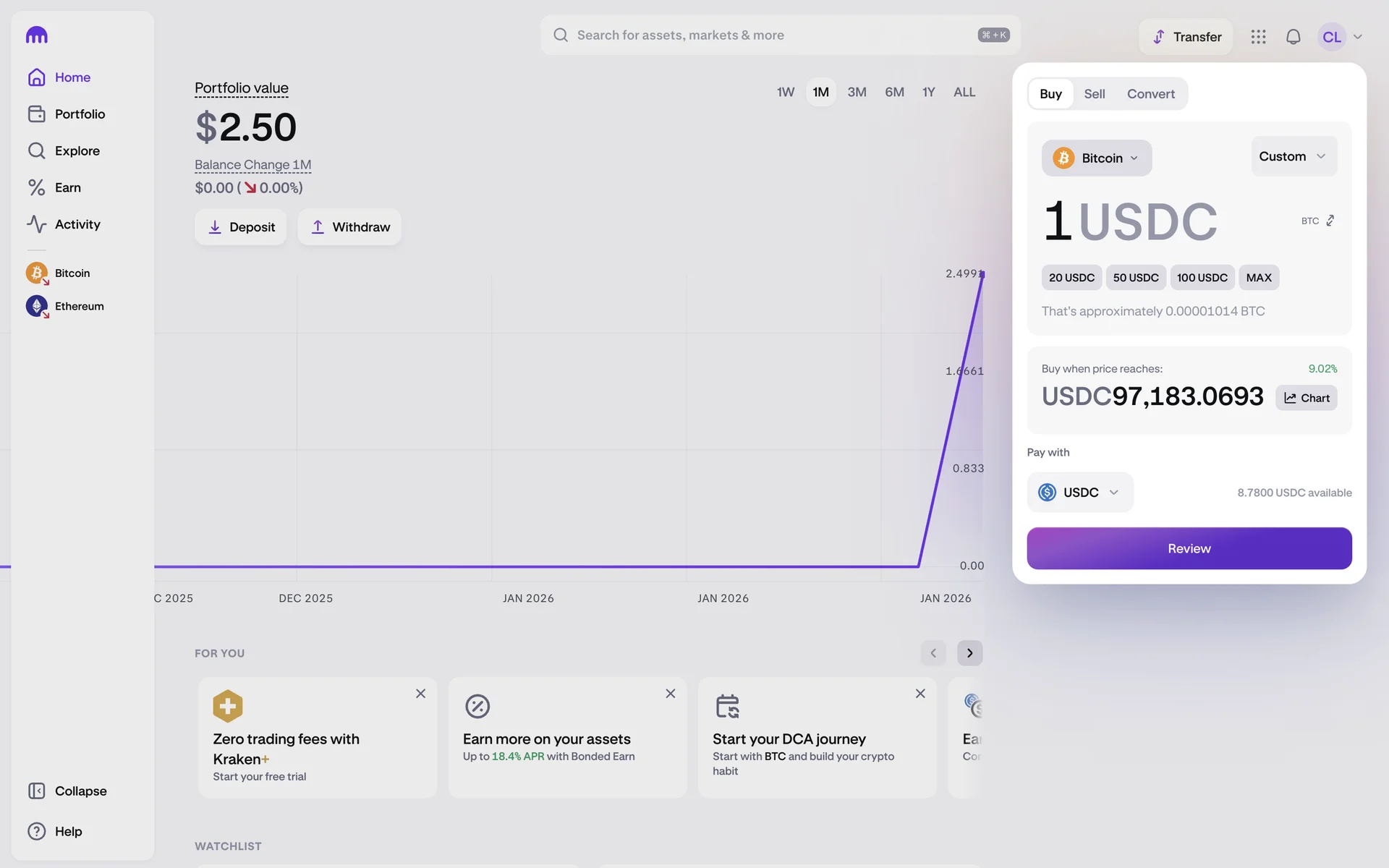Image resolution: width=1389 pixels, height=868 pixels.
Task: Click the Kraken logo icon
Action: pos(36,35)
